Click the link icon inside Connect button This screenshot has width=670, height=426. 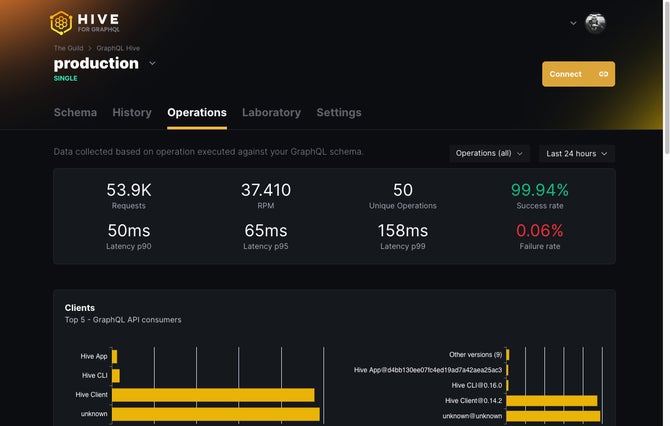[x=603, y=74]
